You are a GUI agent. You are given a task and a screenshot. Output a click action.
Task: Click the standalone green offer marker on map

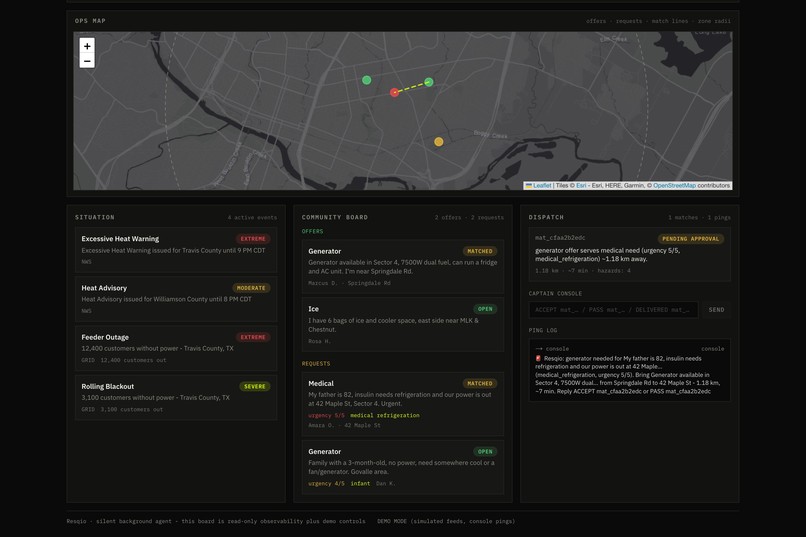(x=367, y=80)
